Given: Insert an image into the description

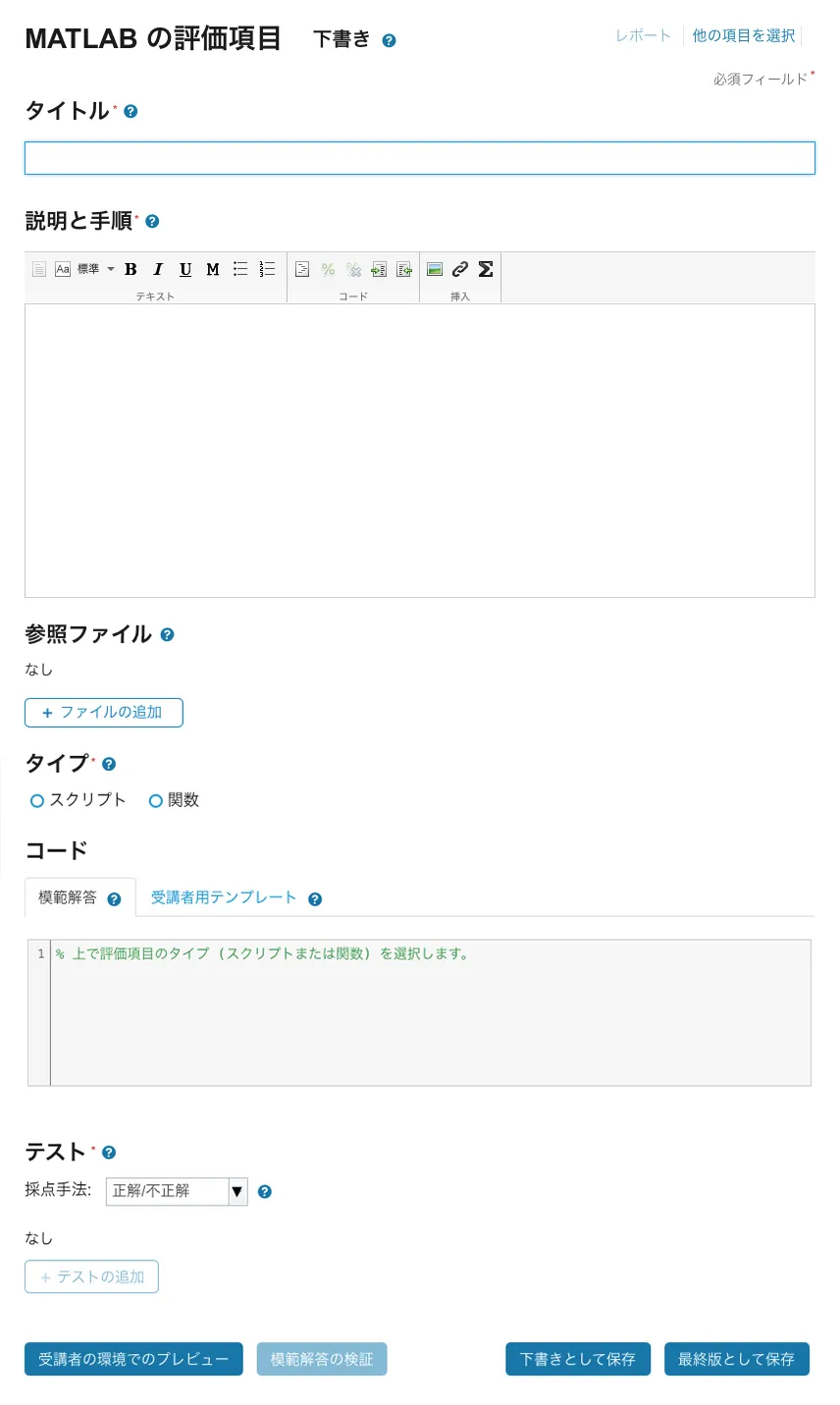Looking at the screenshot, I should click(x=435, y=269).
